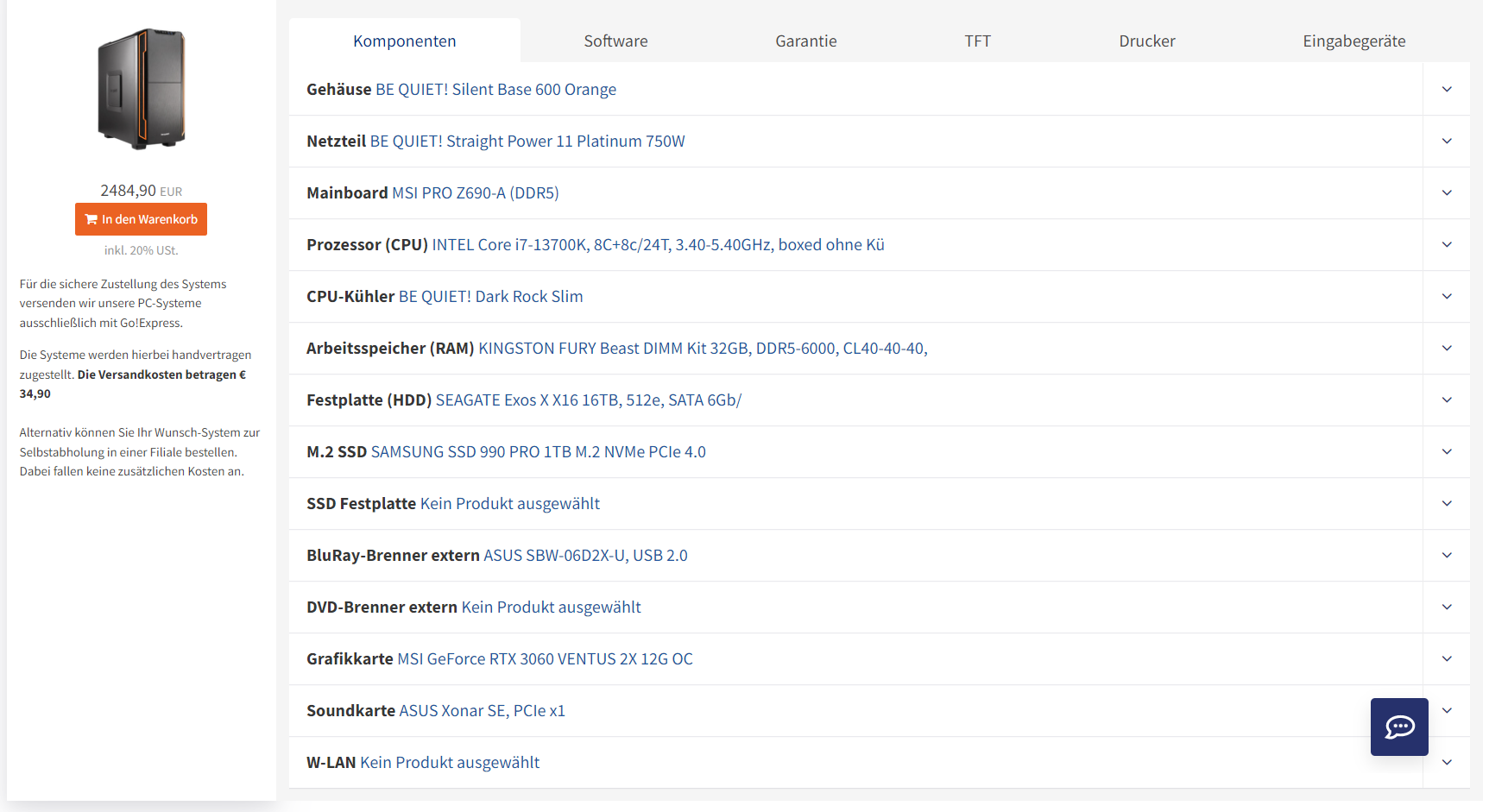Open the Software tab

point(615,41)
